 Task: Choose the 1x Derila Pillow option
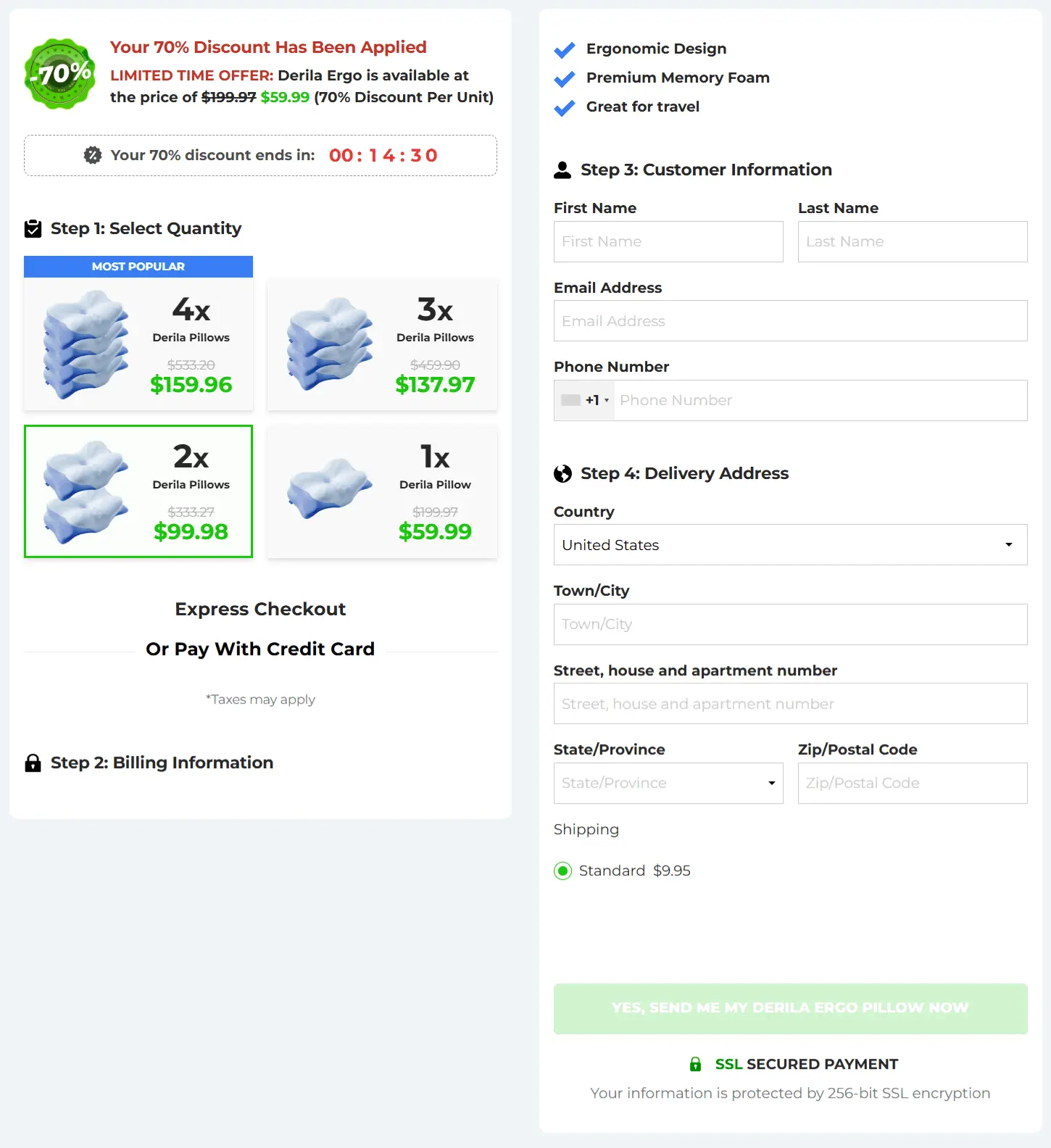point(382,491)
